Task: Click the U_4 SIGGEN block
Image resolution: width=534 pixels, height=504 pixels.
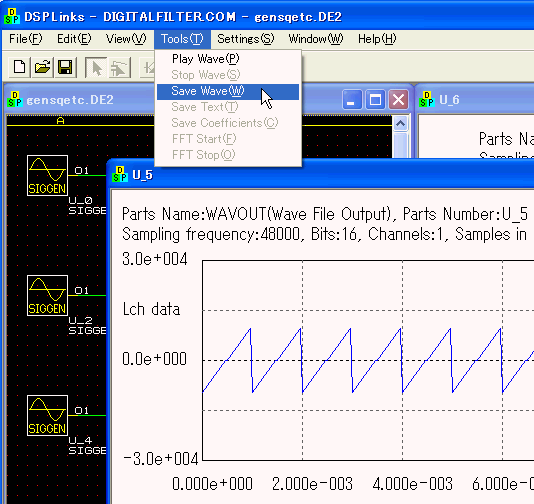Action: coord(47,415)
